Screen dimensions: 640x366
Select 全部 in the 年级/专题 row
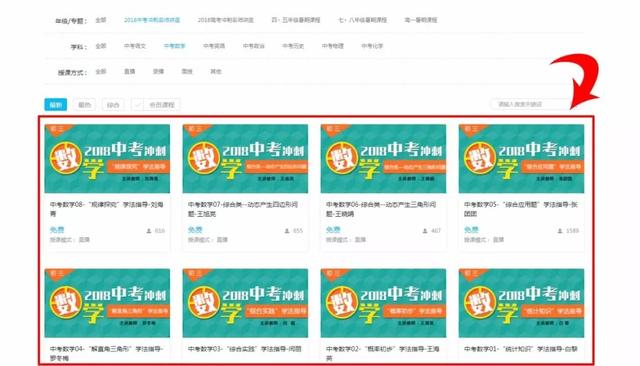pos(101,20)
